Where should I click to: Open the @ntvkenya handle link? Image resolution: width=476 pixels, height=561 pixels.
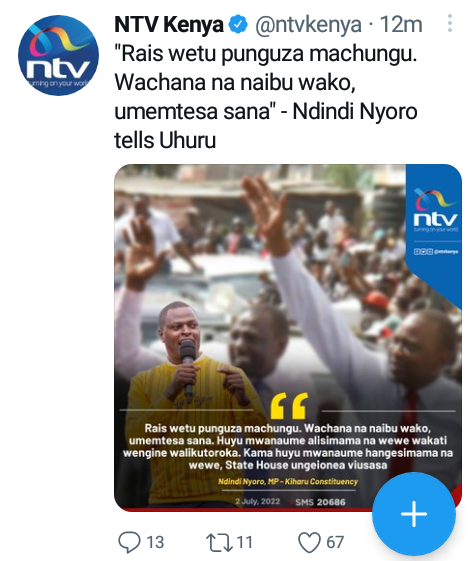tap(308, 25)
